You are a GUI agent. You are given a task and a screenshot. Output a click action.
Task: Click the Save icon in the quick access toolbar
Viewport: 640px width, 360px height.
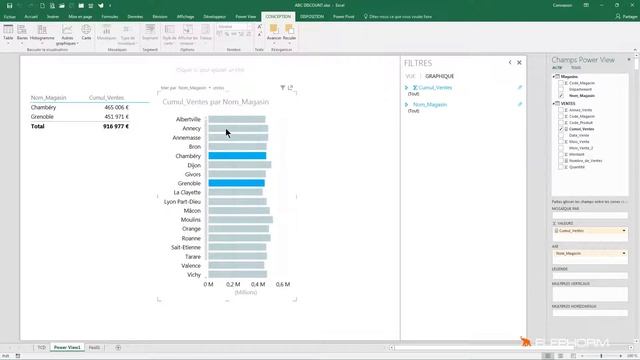pos(9,5)
